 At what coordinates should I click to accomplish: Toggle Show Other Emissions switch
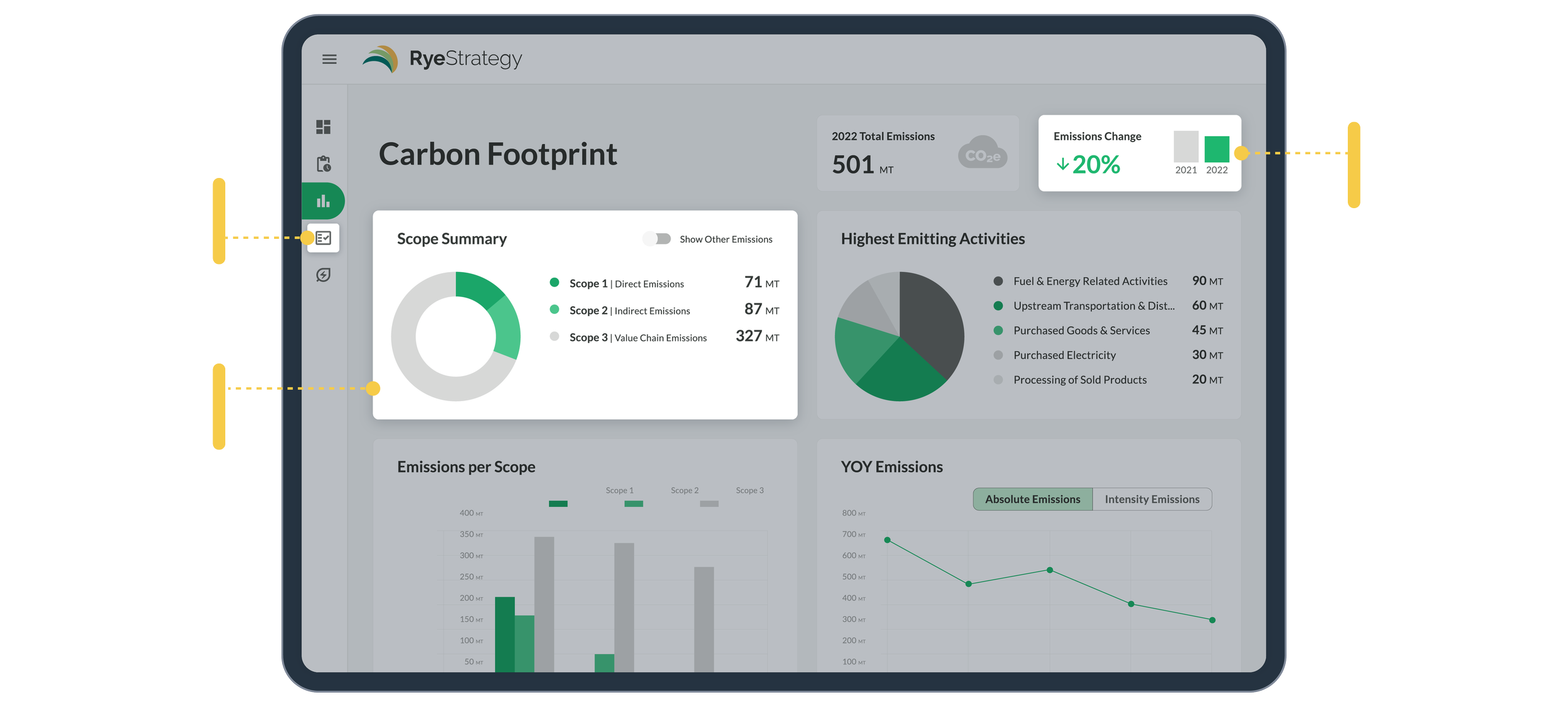coord(657,239)
